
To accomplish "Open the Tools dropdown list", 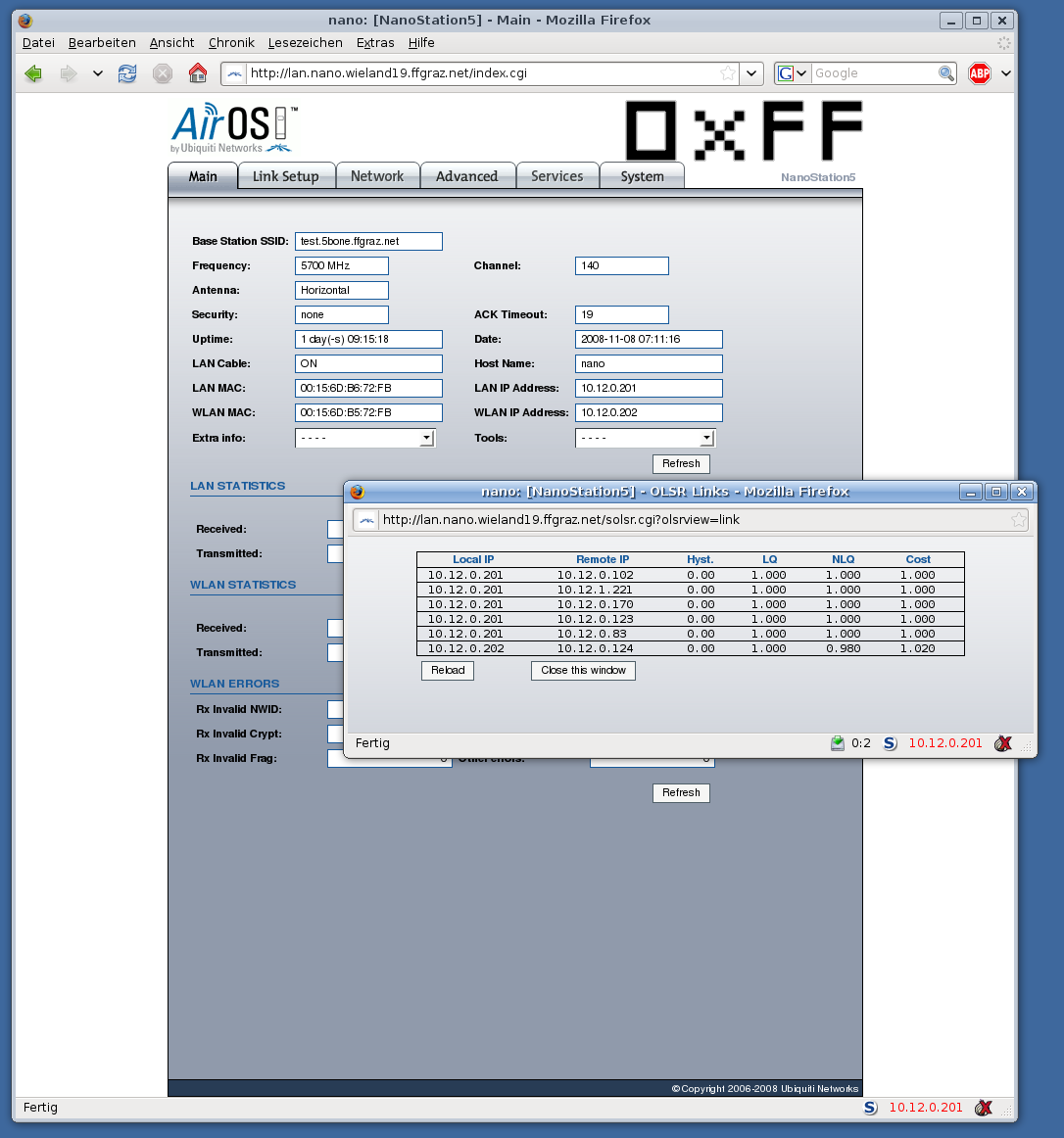I will [706, 439].
